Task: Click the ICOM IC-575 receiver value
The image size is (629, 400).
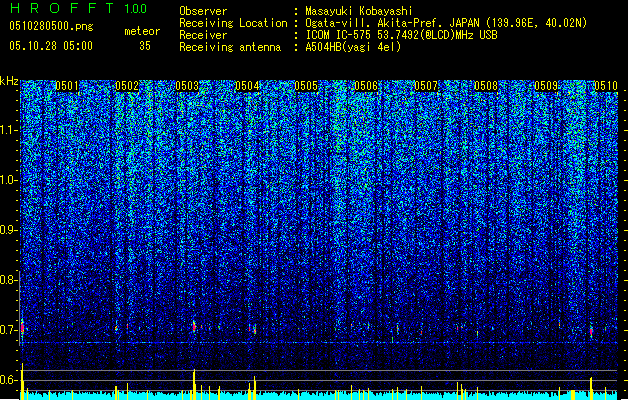Action: pyautogui.click(x=401, y=35)
